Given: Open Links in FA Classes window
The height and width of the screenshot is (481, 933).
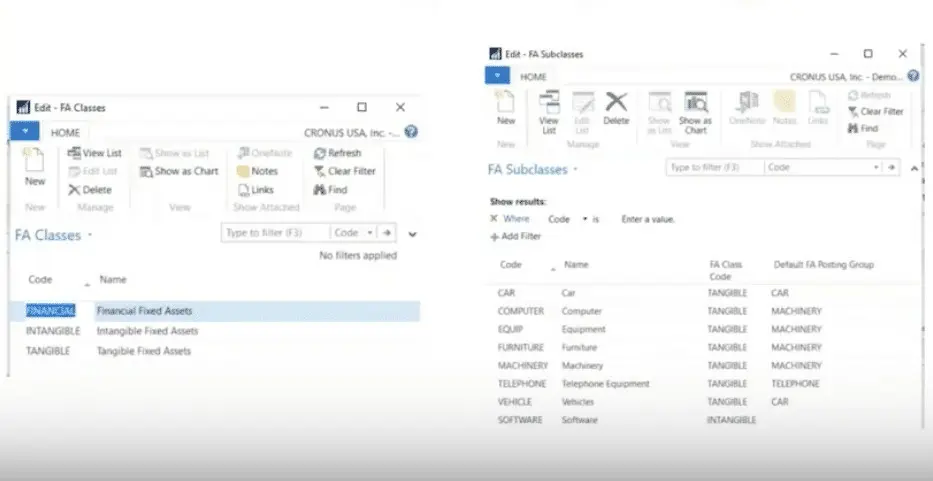Looking at the screenshot, I should click(x=255, y=190).
